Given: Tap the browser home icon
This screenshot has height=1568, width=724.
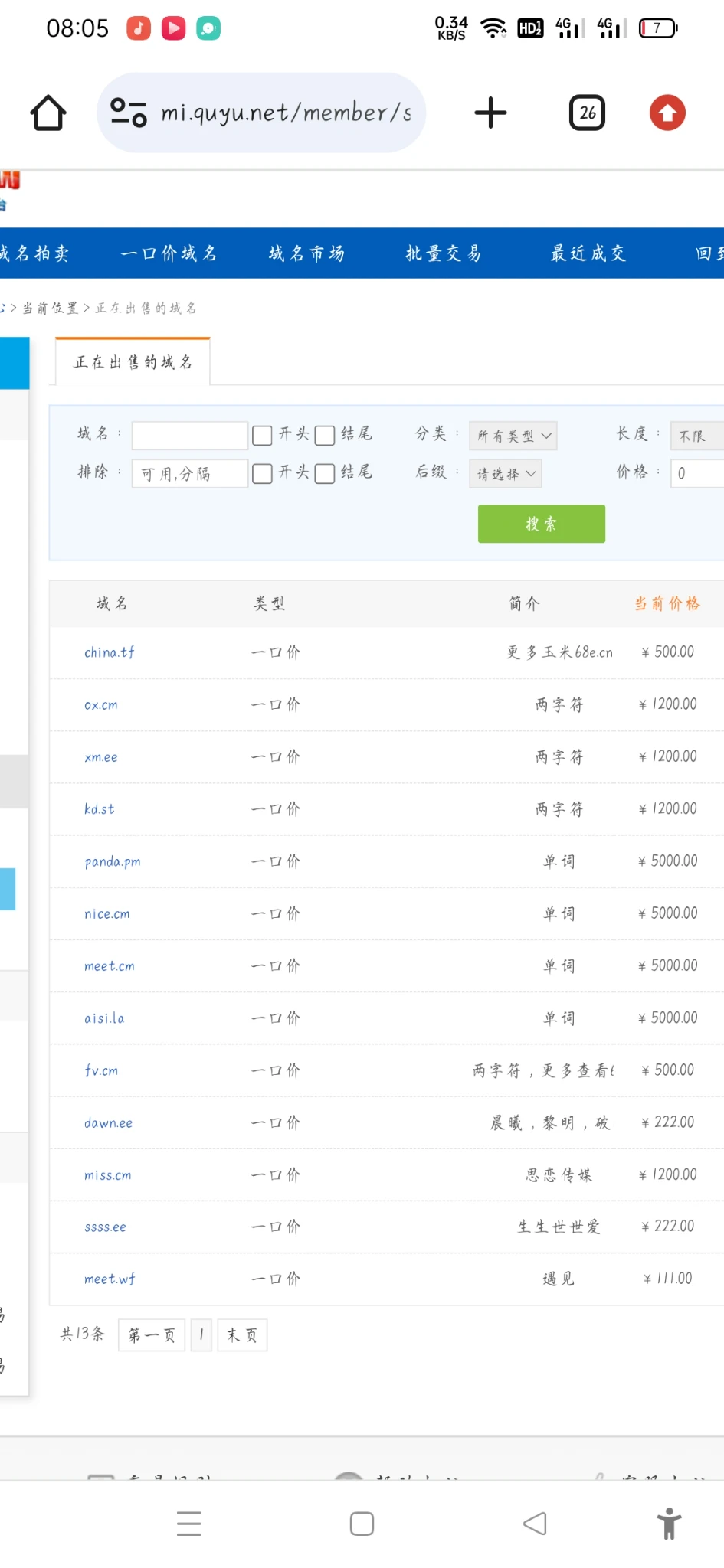Looking at the screenshot, I should tap(48, 113).
